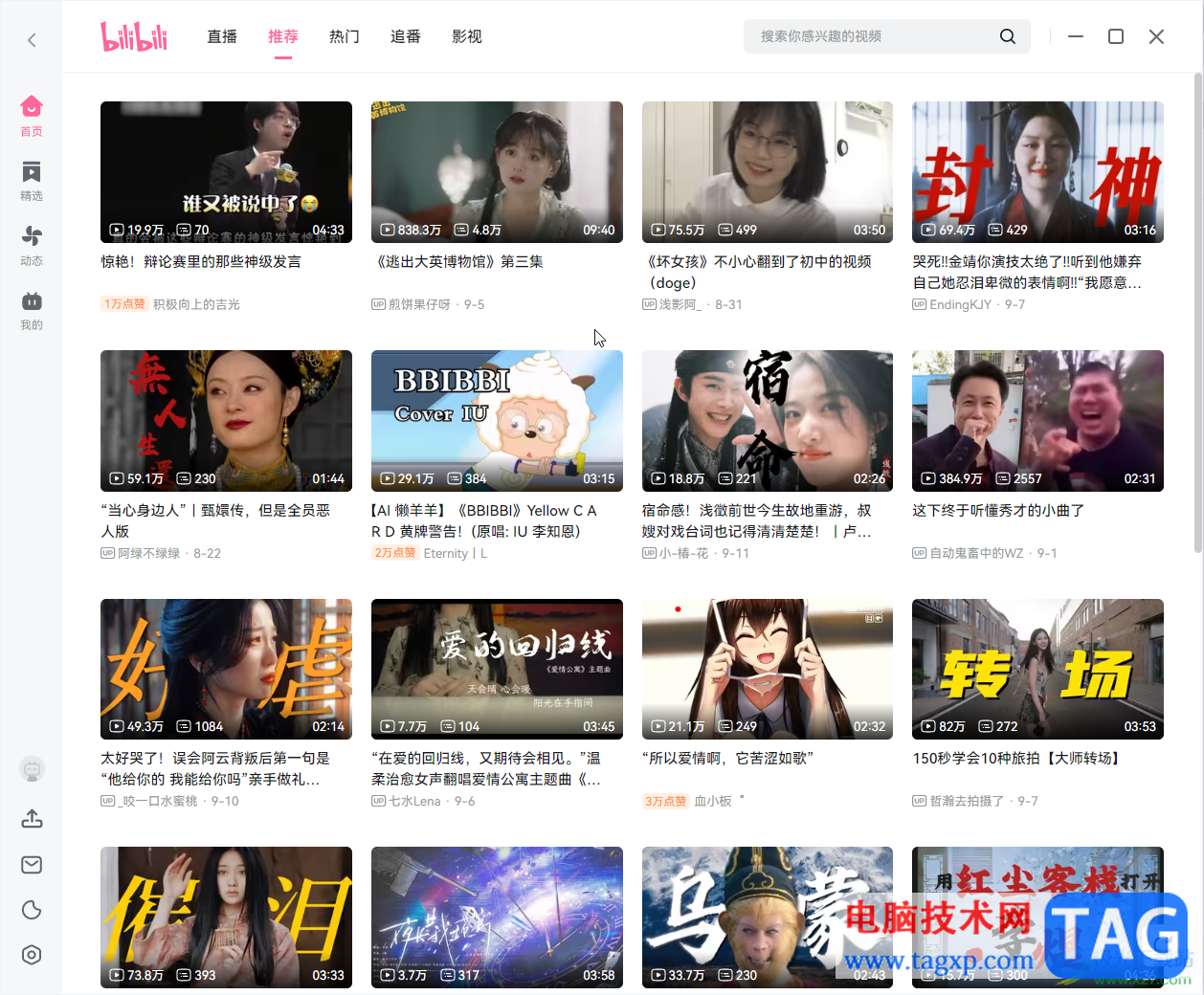Open the 我的 profile sidebar icon
This screenshot has height=995, width=1204.
32,311
